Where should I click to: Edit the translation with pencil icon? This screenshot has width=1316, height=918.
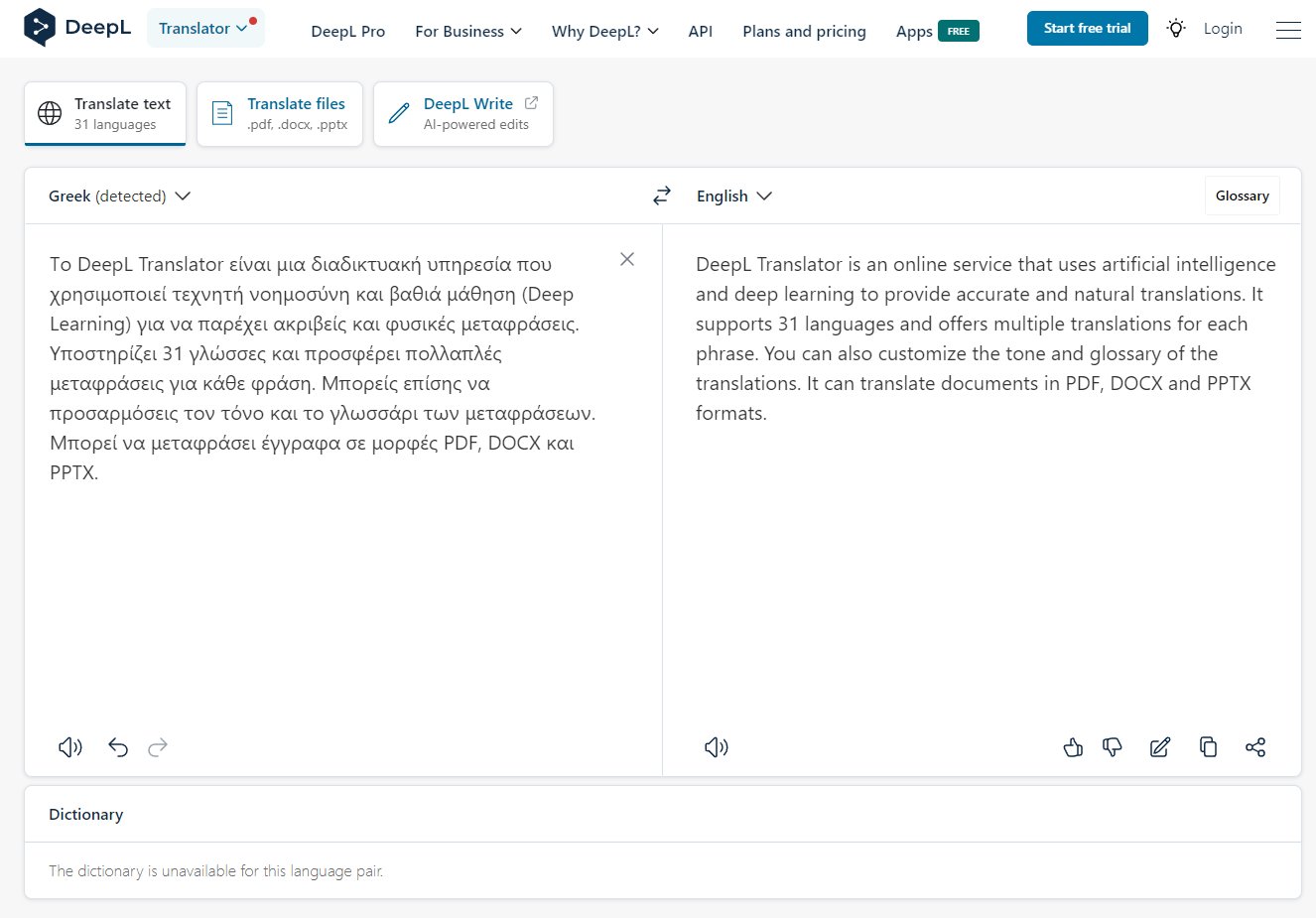(1159, 747)
